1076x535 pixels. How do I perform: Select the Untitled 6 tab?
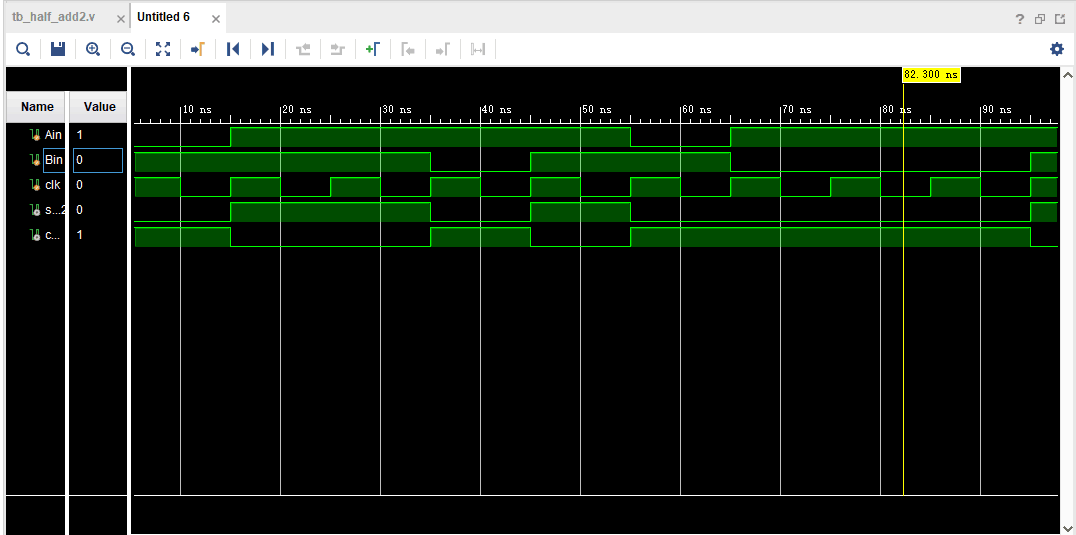click(163, 17)
